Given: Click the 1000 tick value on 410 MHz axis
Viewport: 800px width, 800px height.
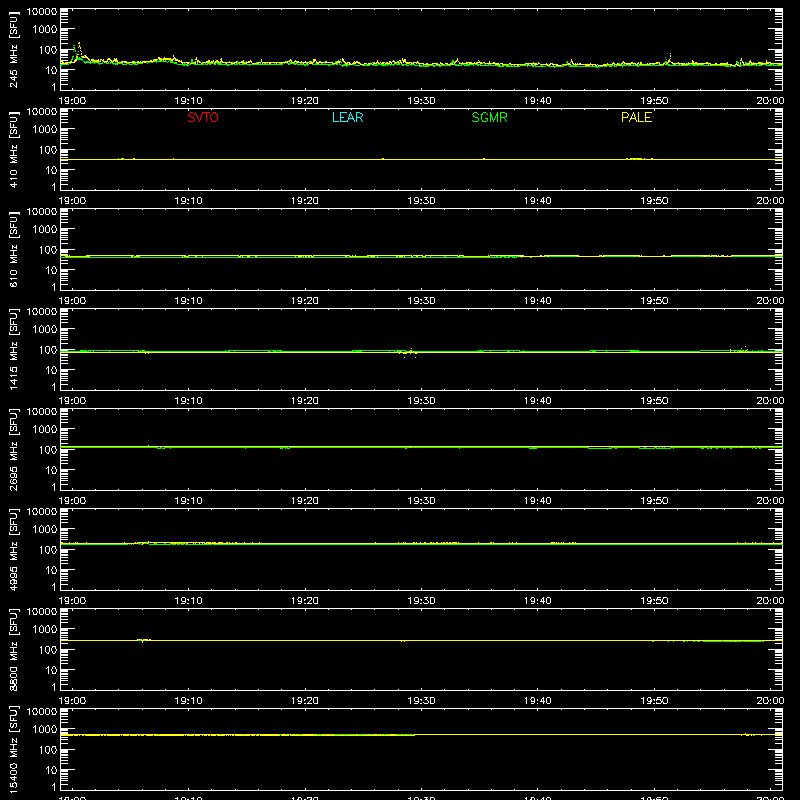Looking at the screenshot, I should click(x=45, y=130).
